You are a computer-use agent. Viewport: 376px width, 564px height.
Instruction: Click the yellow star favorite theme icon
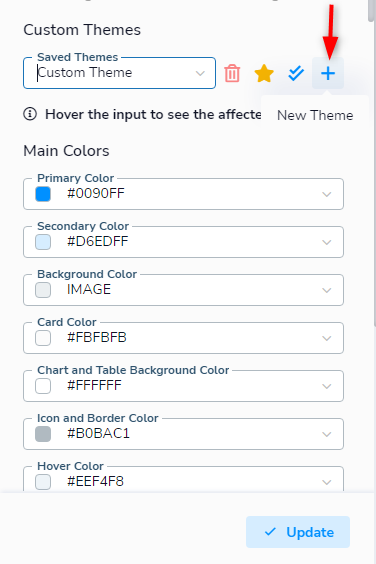coord(264,73)
